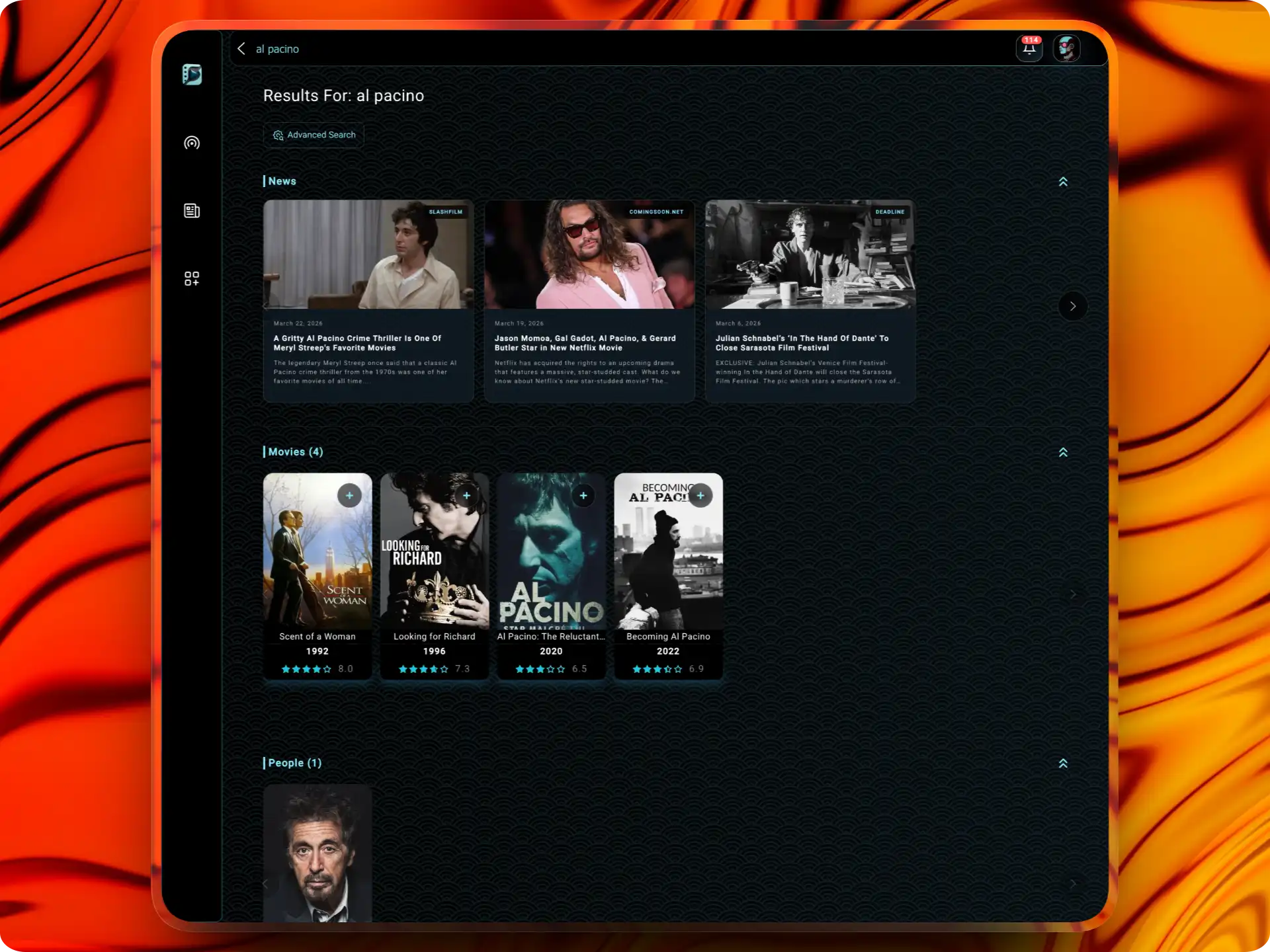Add Looking for Richard to your list
Viewport: 1270px width, 952px height.
coord(466,495)
